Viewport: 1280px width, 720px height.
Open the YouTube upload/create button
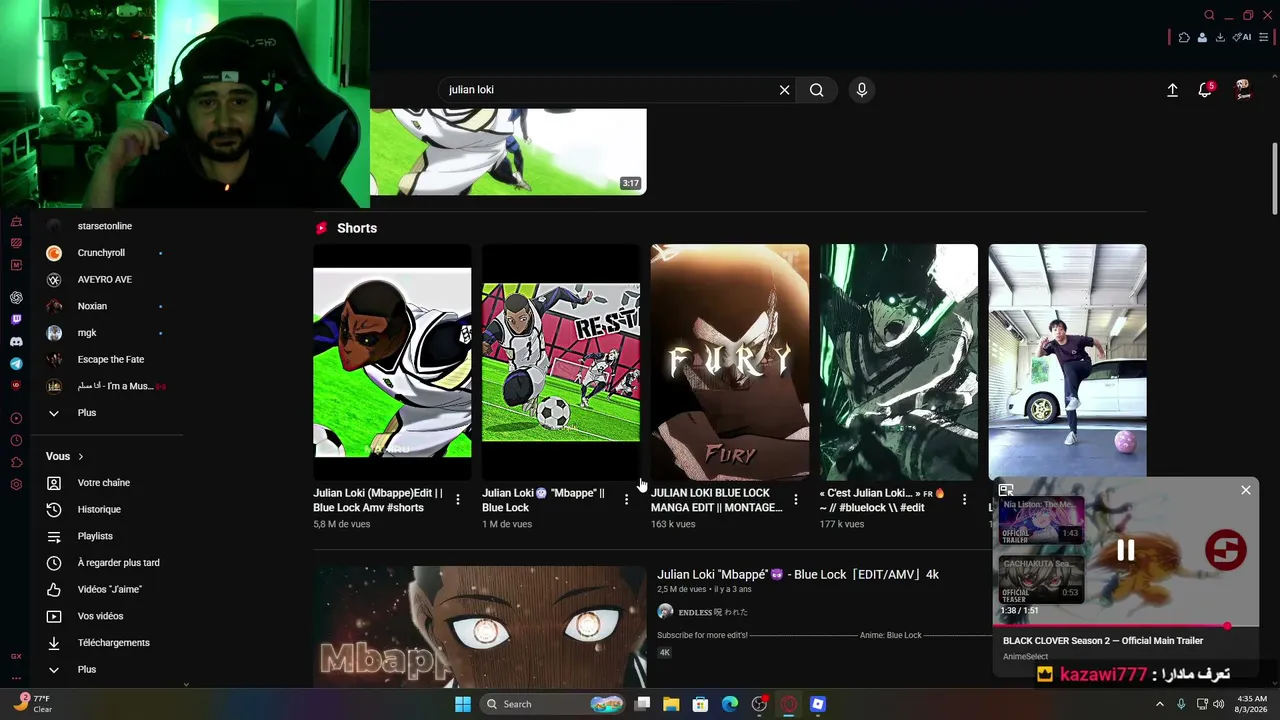tap(1173, 90)
